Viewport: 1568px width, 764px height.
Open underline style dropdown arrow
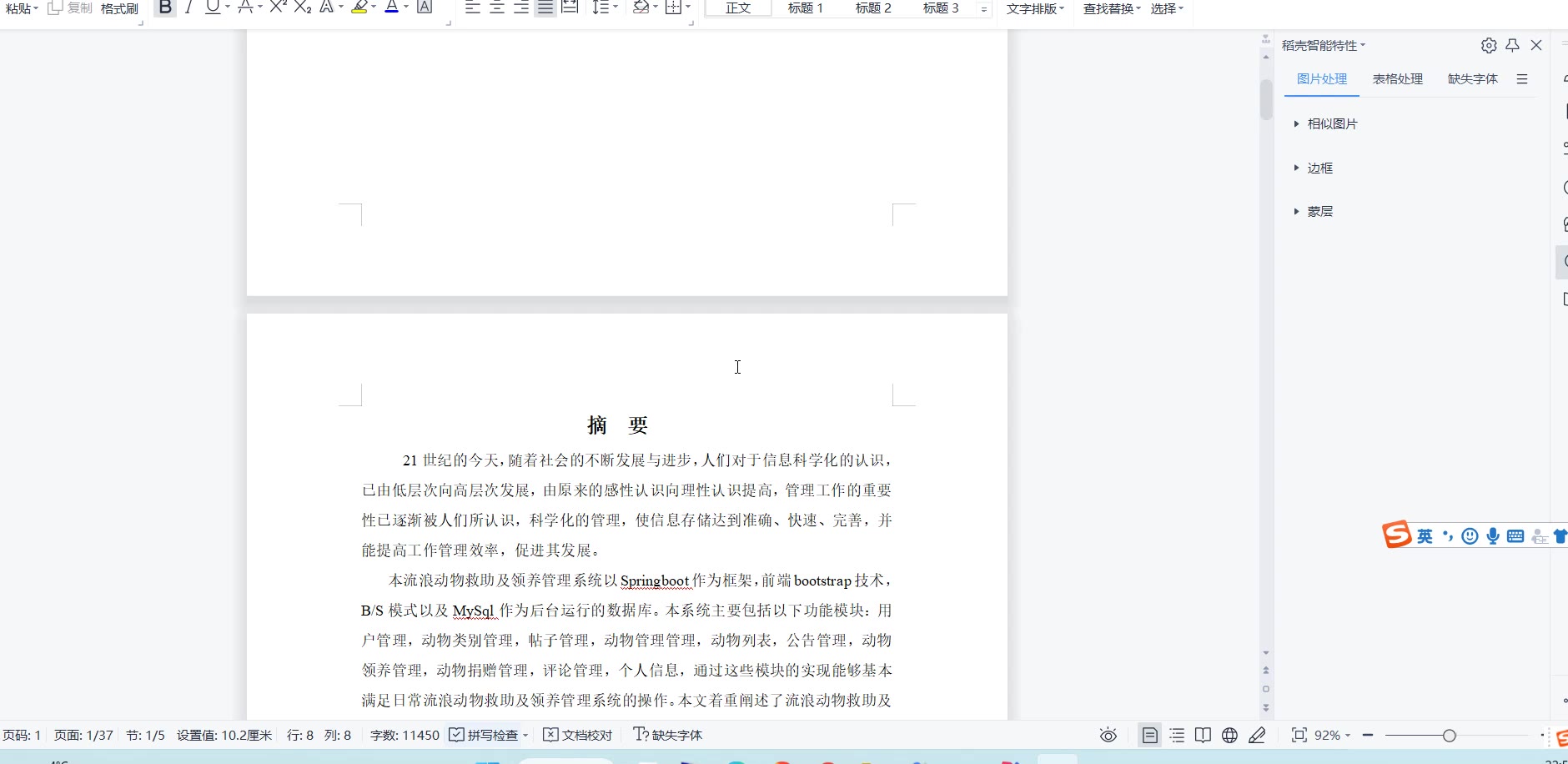228,8
